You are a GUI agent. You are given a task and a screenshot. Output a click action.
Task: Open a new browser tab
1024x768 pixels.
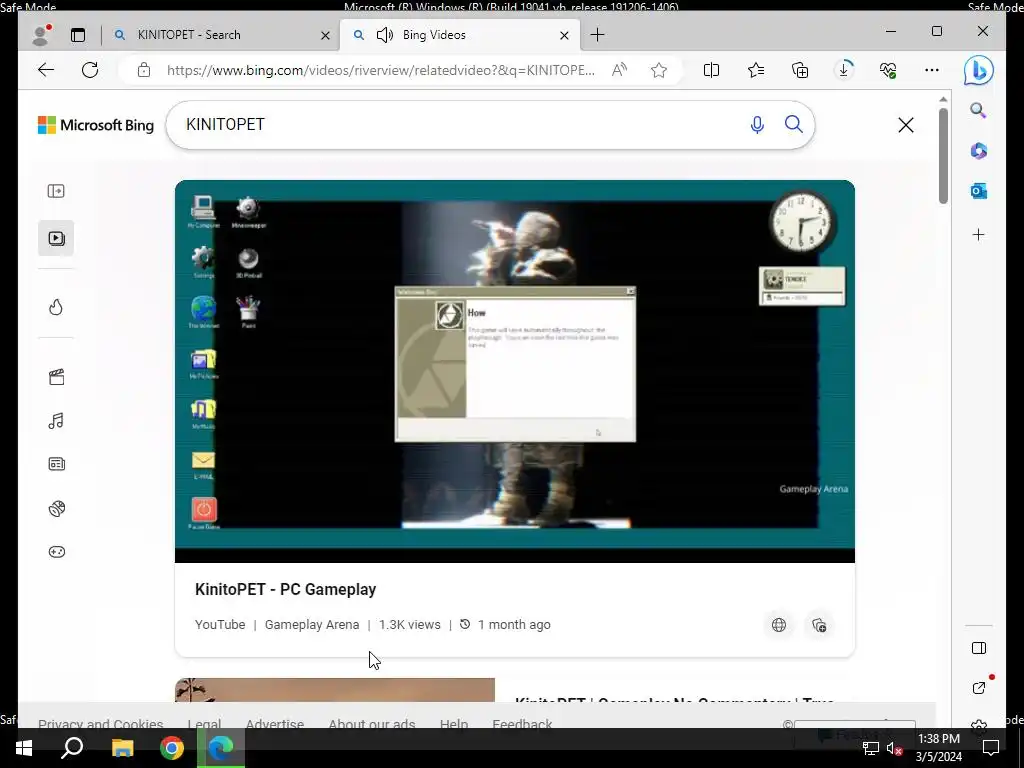tap(597, 35)
